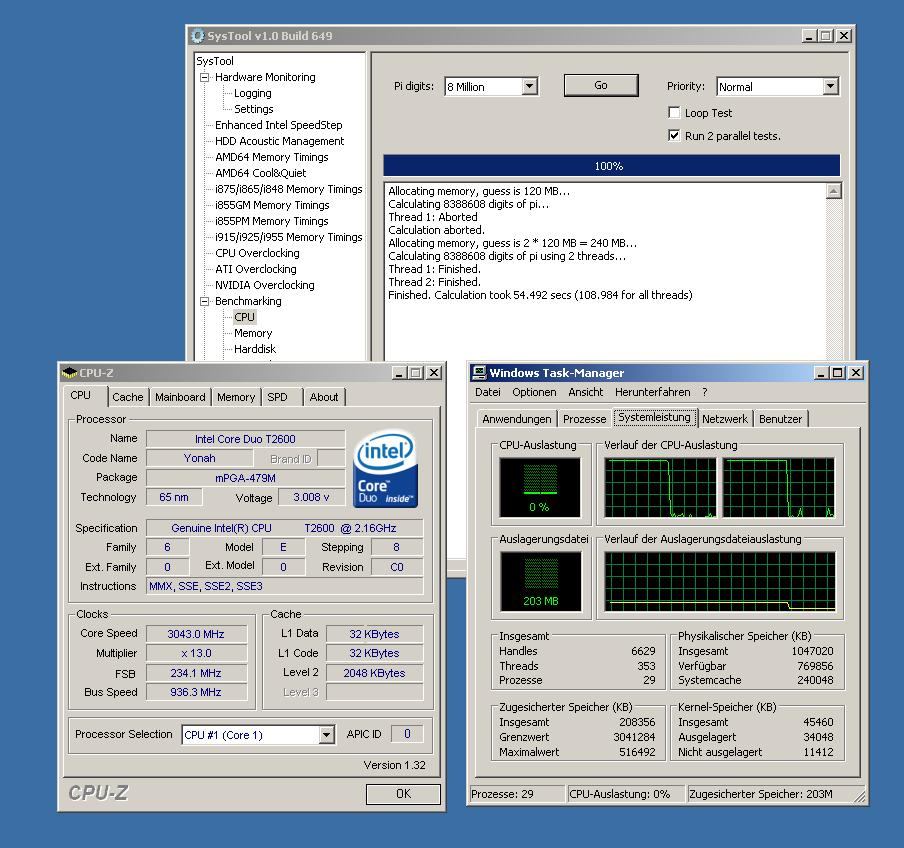Screen dimensions: 904x848
Task: Switch to the About tab in CPU-Z
Action: point(324,397)
